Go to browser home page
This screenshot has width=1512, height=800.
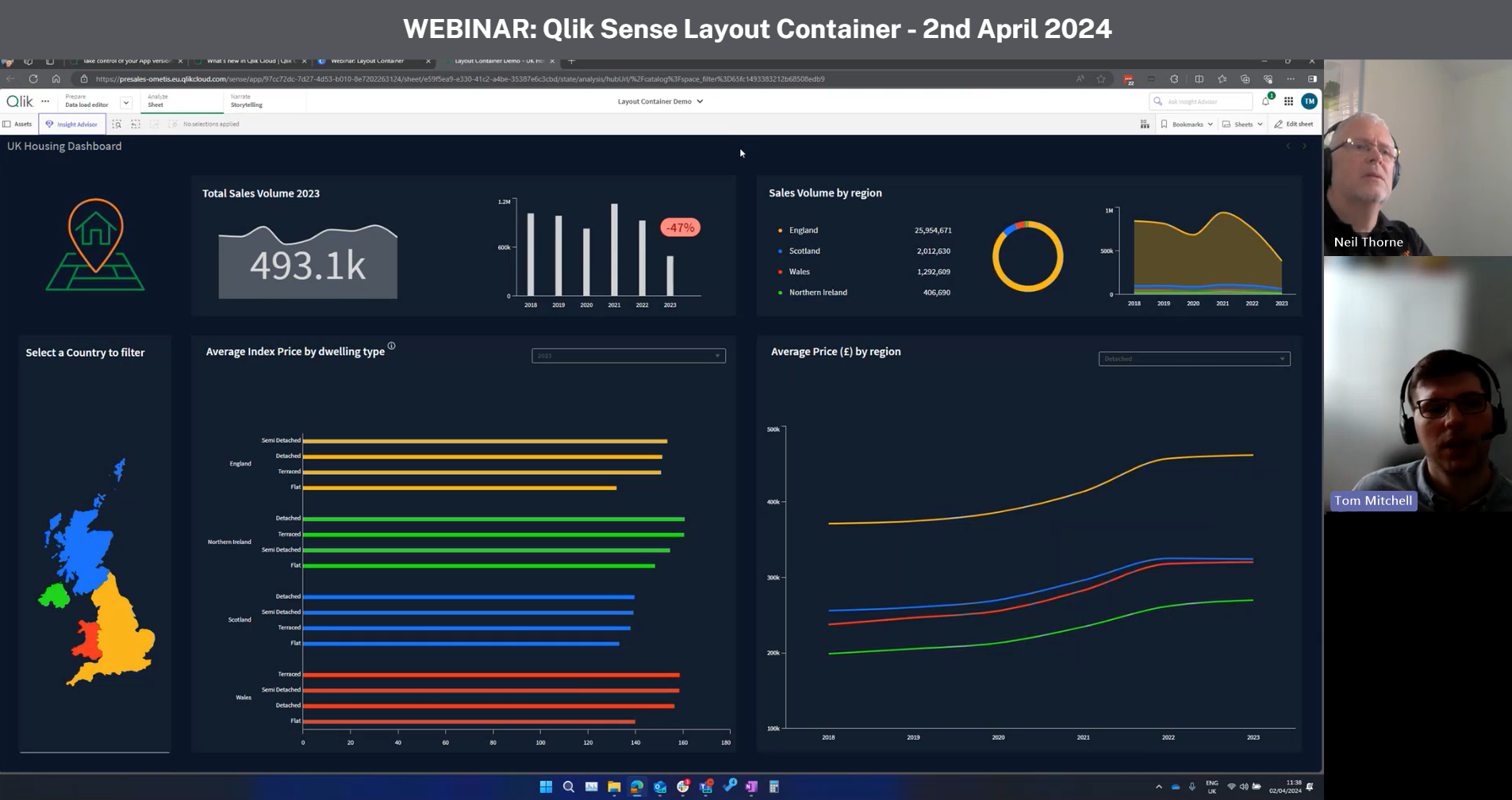56,79
